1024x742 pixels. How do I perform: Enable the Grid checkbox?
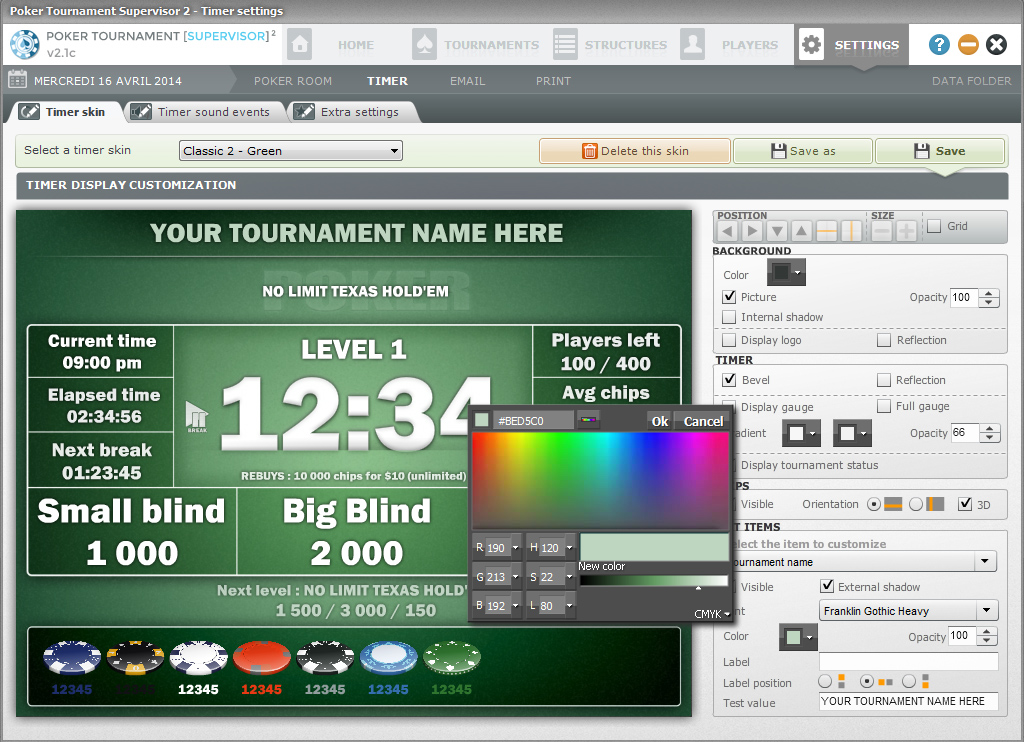point(934,226)
